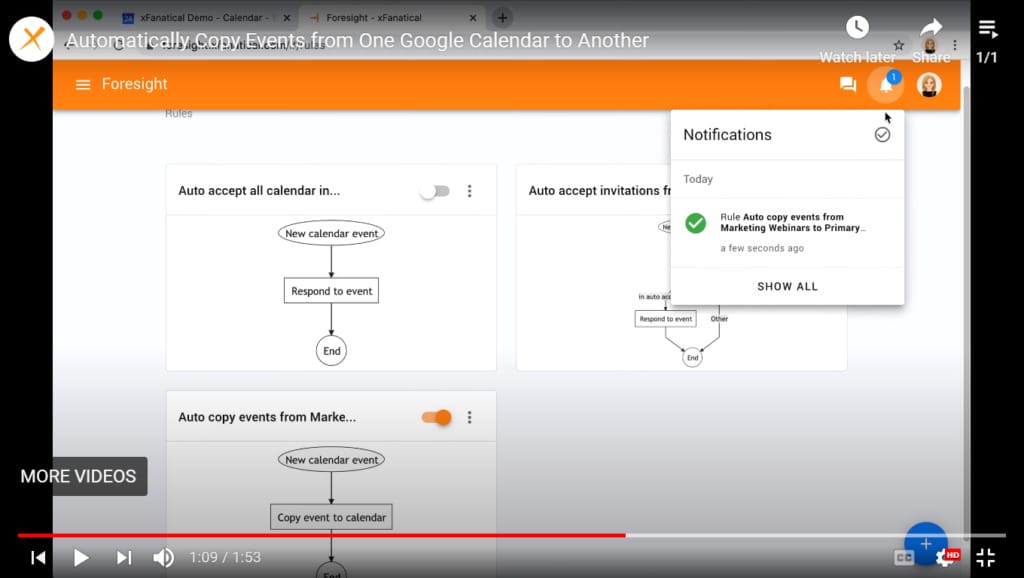Viewport: 1024px width, 578px height.
Task: Click the Watch later clock icon
Action: tap(857, 27)
